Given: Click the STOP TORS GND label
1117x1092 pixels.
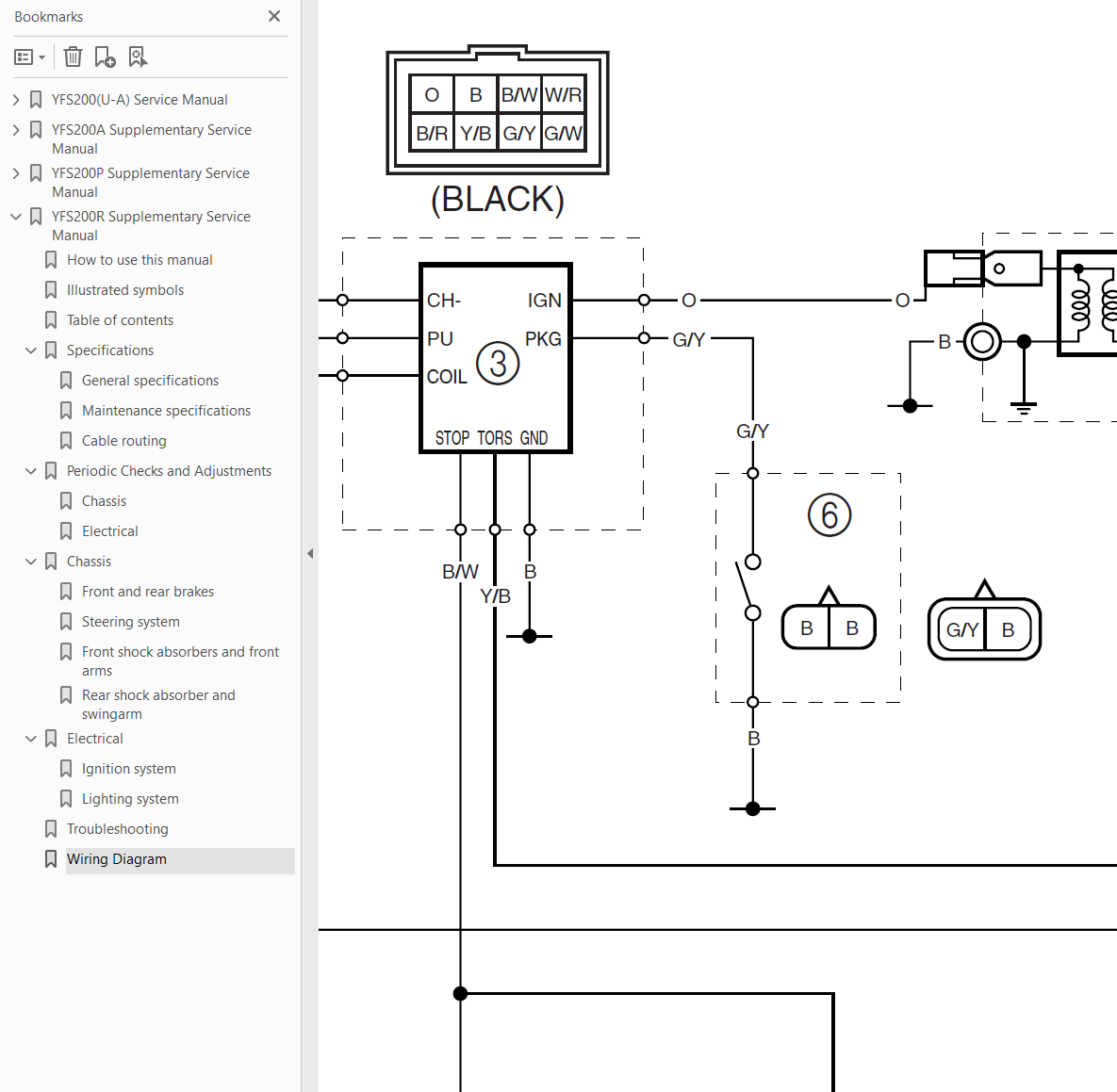Looking at the screenshot, I should point(491,437).
